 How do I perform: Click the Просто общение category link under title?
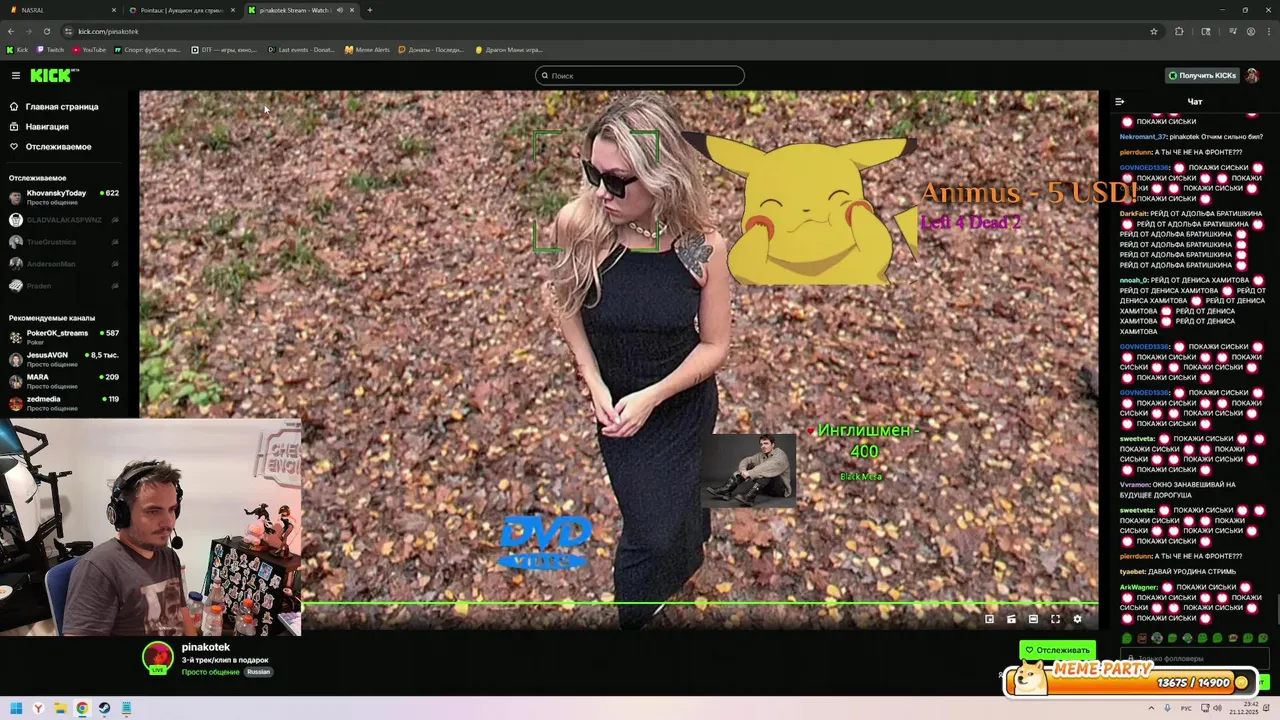point(210,672)
